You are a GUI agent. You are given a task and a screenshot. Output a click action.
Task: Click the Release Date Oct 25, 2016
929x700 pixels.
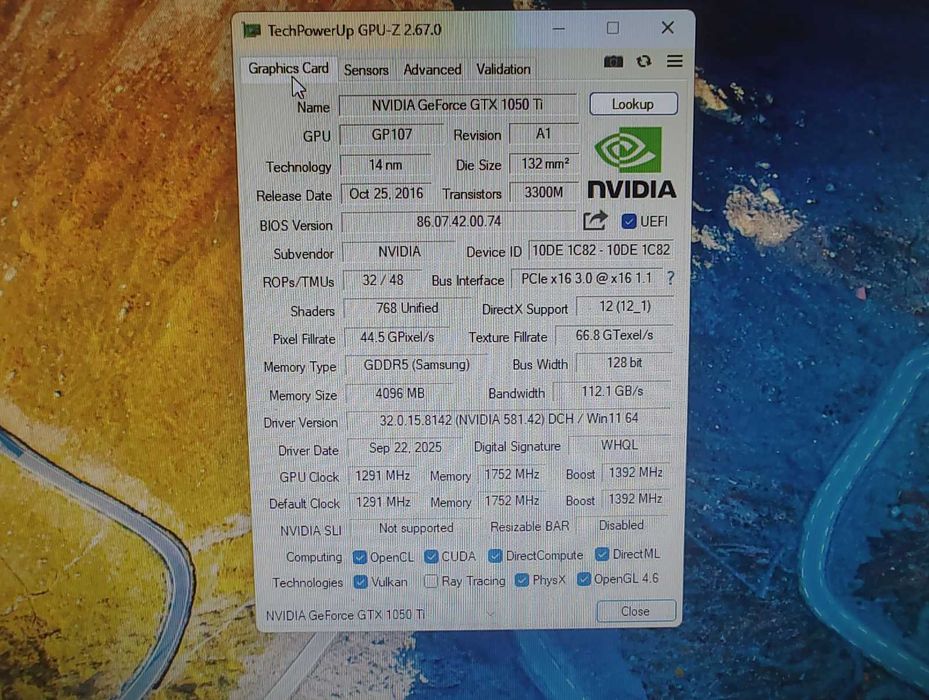(x=386, y=194)
